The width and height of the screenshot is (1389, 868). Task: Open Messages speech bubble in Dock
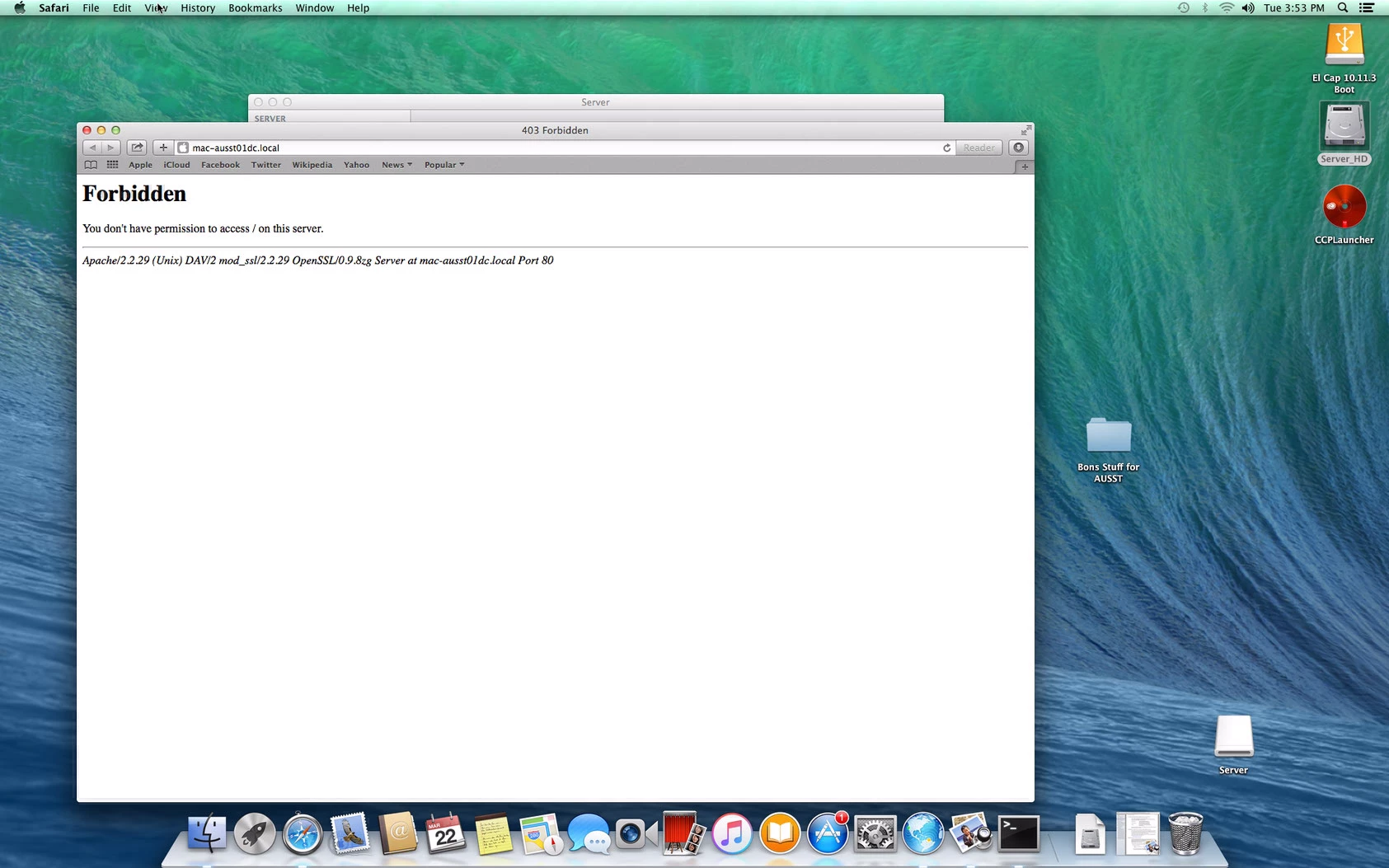pos(589,833)
